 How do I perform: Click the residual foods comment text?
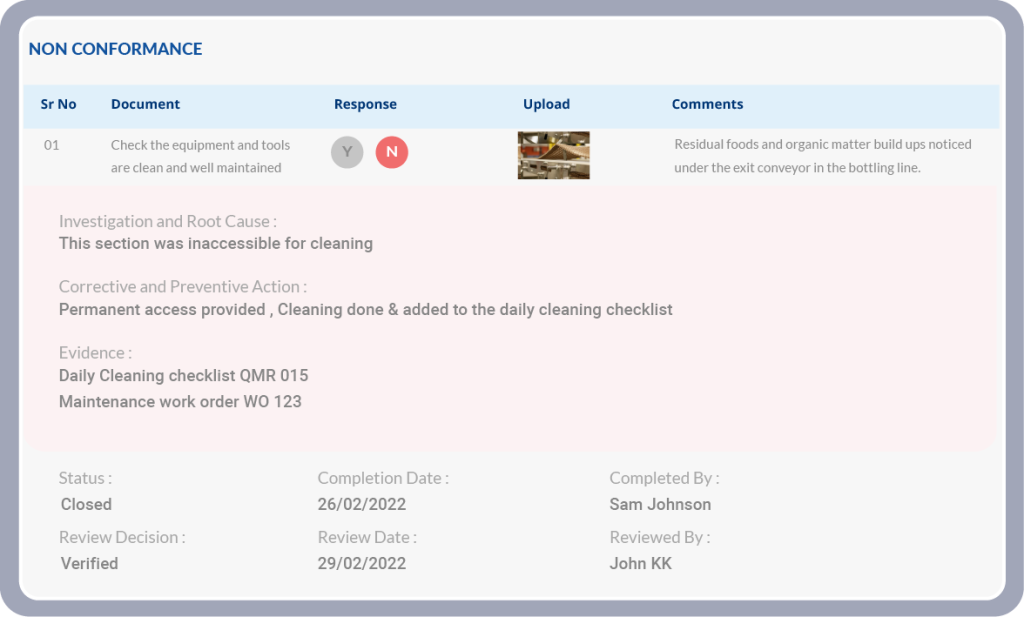click(x=822, y=156)
